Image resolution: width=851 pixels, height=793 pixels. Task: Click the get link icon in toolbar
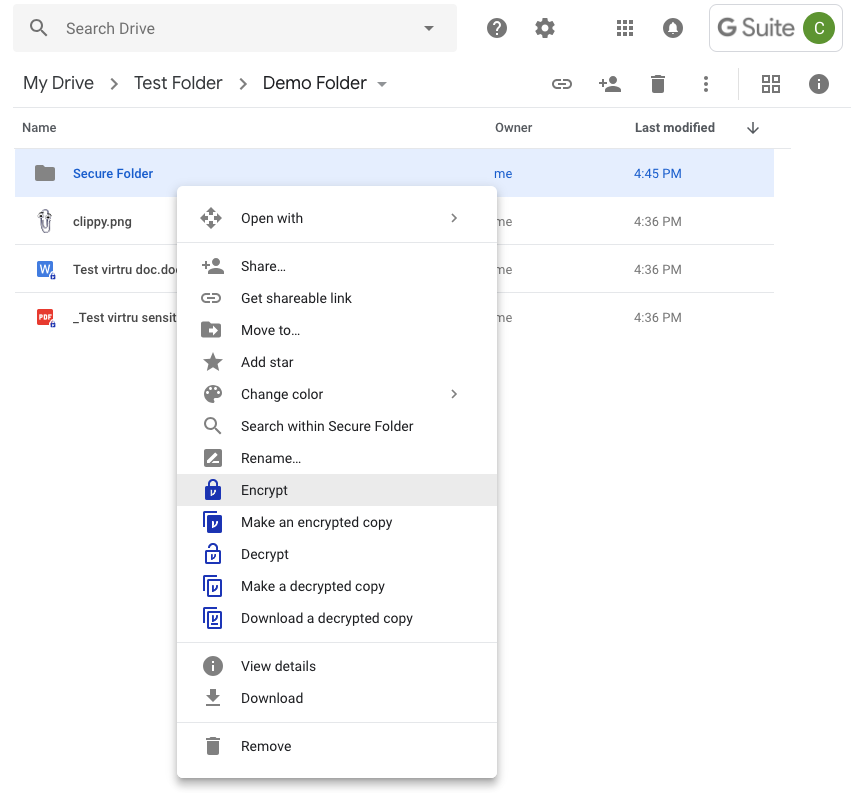click(x=562, y=84)
